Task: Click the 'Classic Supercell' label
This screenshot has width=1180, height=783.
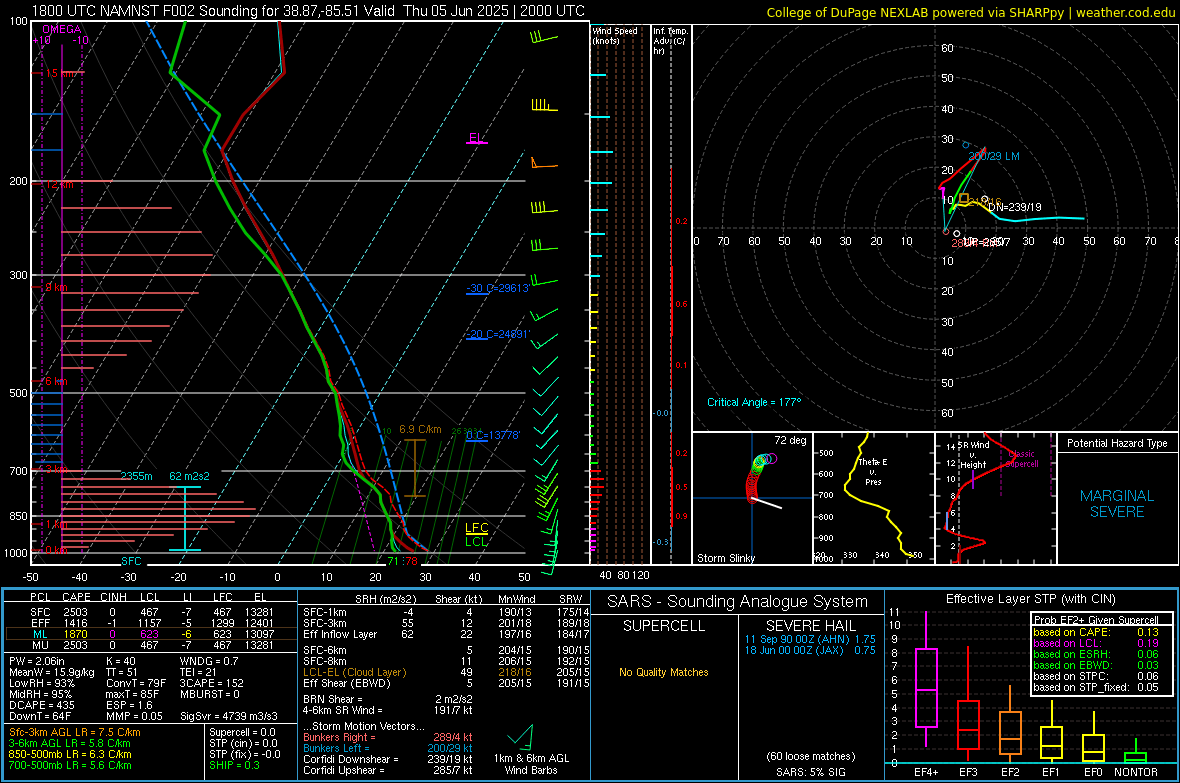Action: point(1021,459)
